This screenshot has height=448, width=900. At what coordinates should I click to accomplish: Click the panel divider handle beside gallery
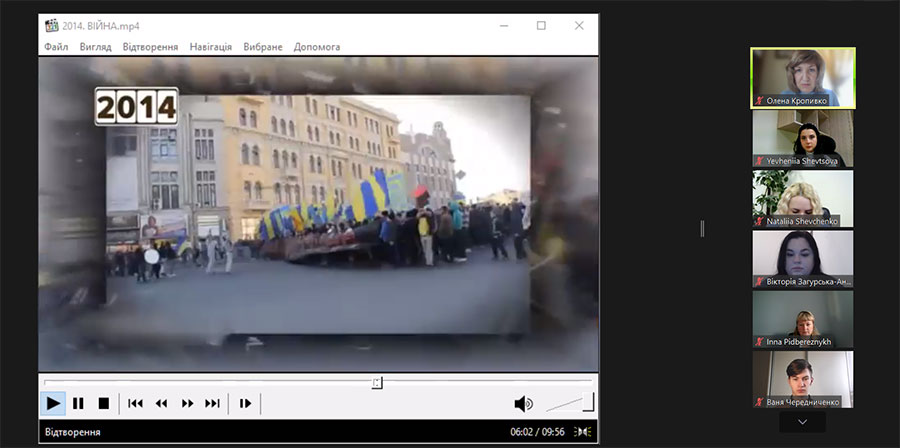click(702, 228)
